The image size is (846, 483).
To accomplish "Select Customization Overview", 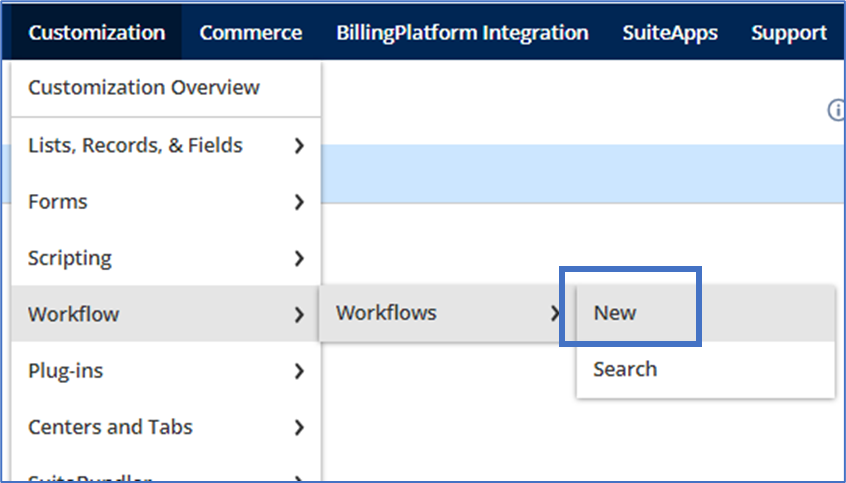I will (x=166, y=87).
